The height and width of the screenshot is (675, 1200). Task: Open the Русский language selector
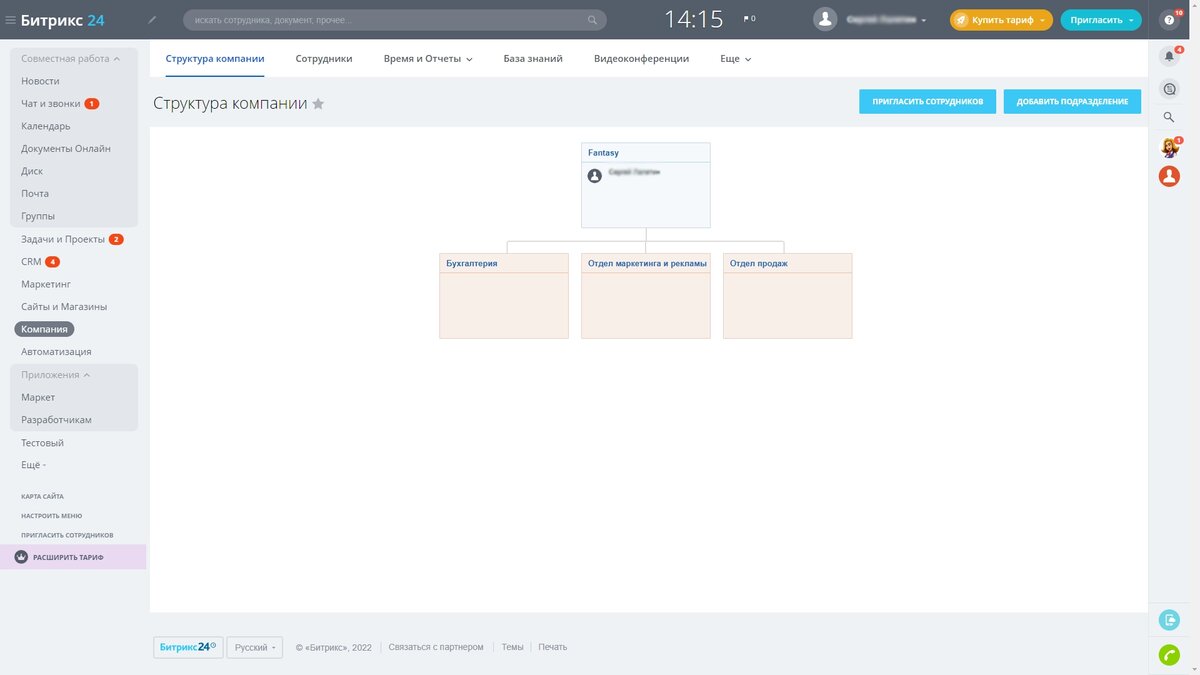255,647
